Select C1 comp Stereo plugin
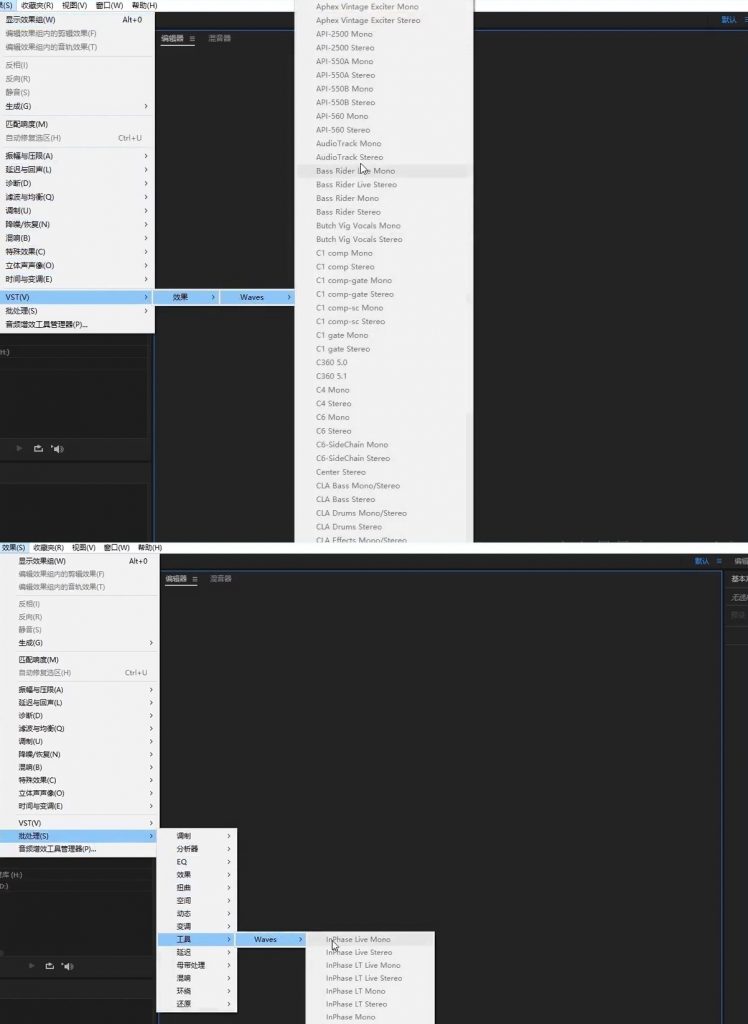Image resolution: width=748 pixels, height=1024 pixels. (345, 267)
